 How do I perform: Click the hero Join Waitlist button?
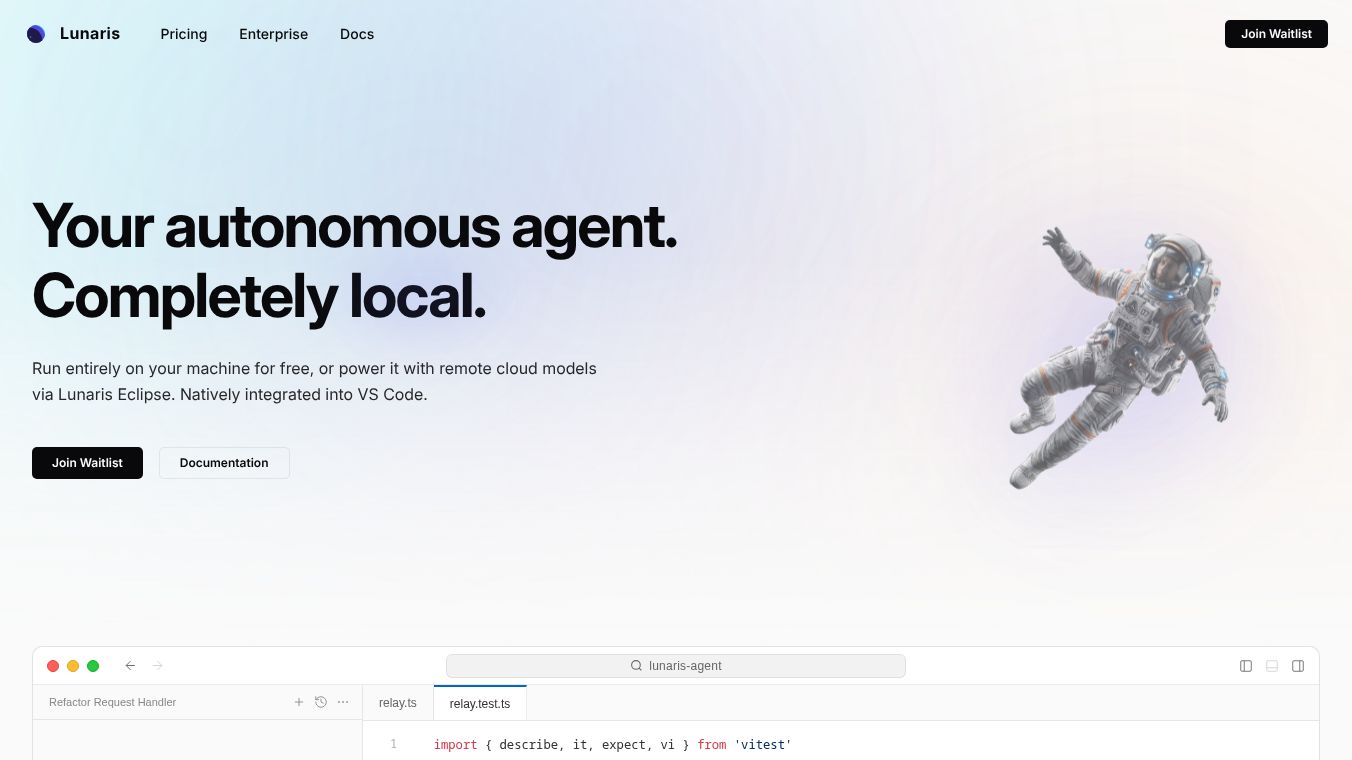click(87, 463)
